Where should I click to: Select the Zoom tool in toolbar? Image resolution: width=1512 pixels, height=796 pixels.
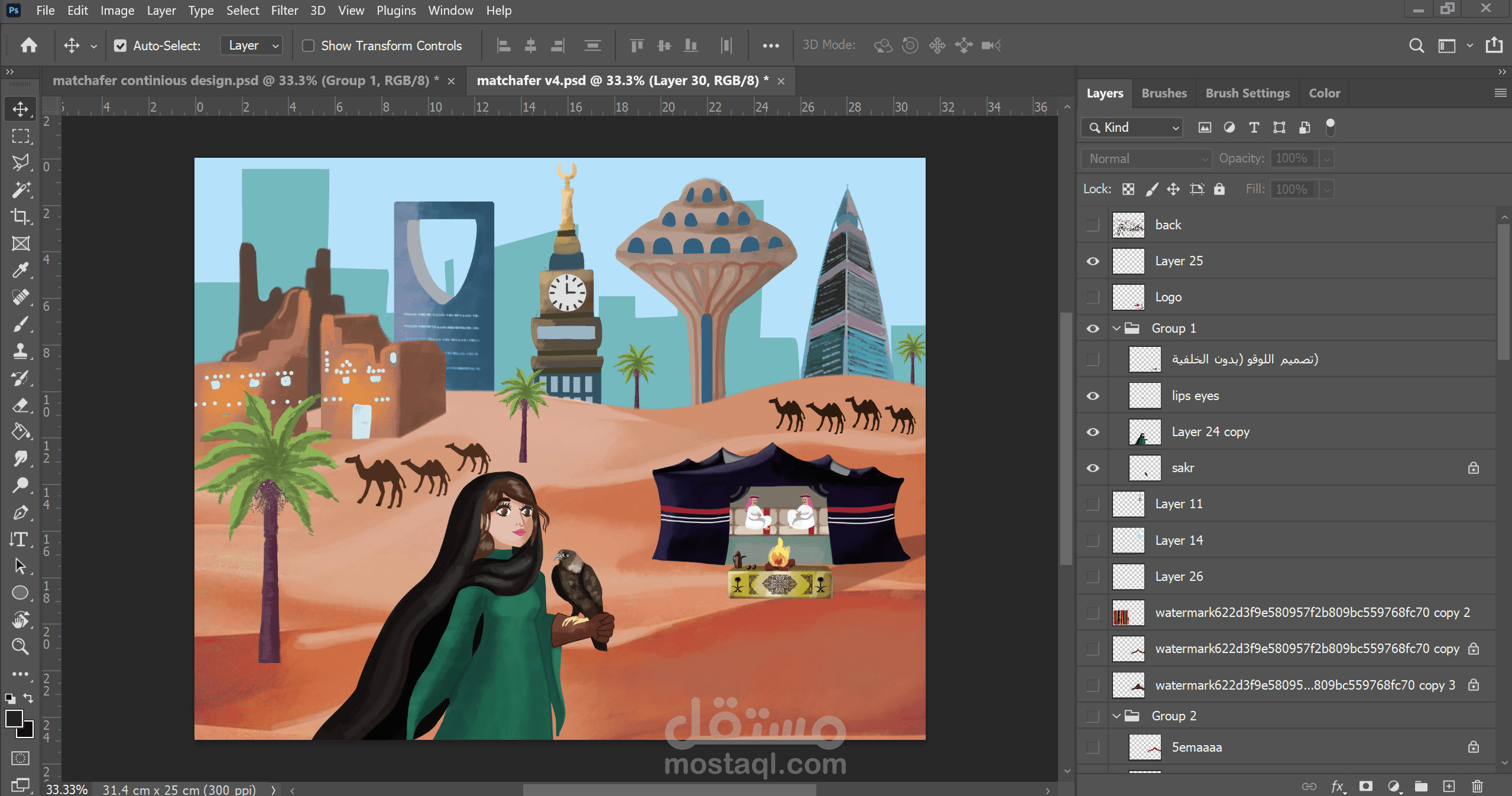coord(20,646)
